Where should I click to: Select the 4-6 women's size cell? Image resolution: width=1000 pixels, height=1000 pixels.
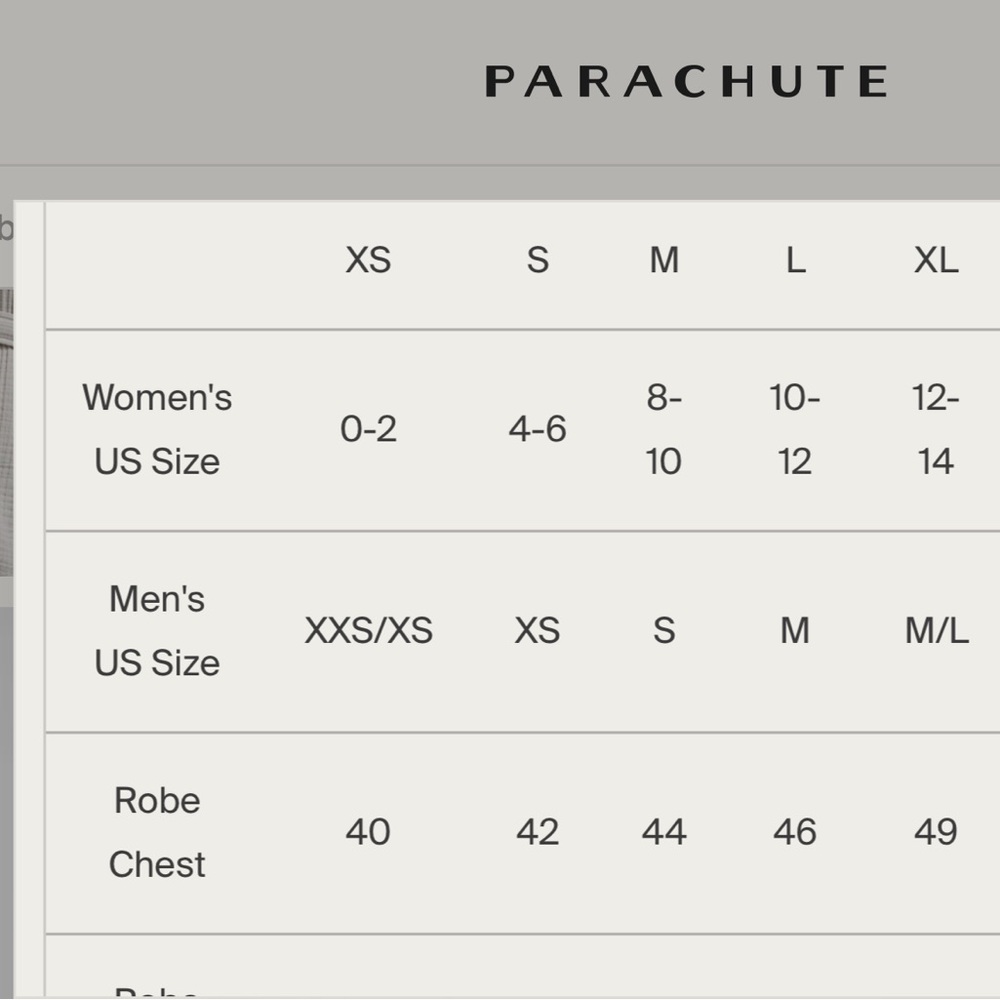[x=537, y=429]
